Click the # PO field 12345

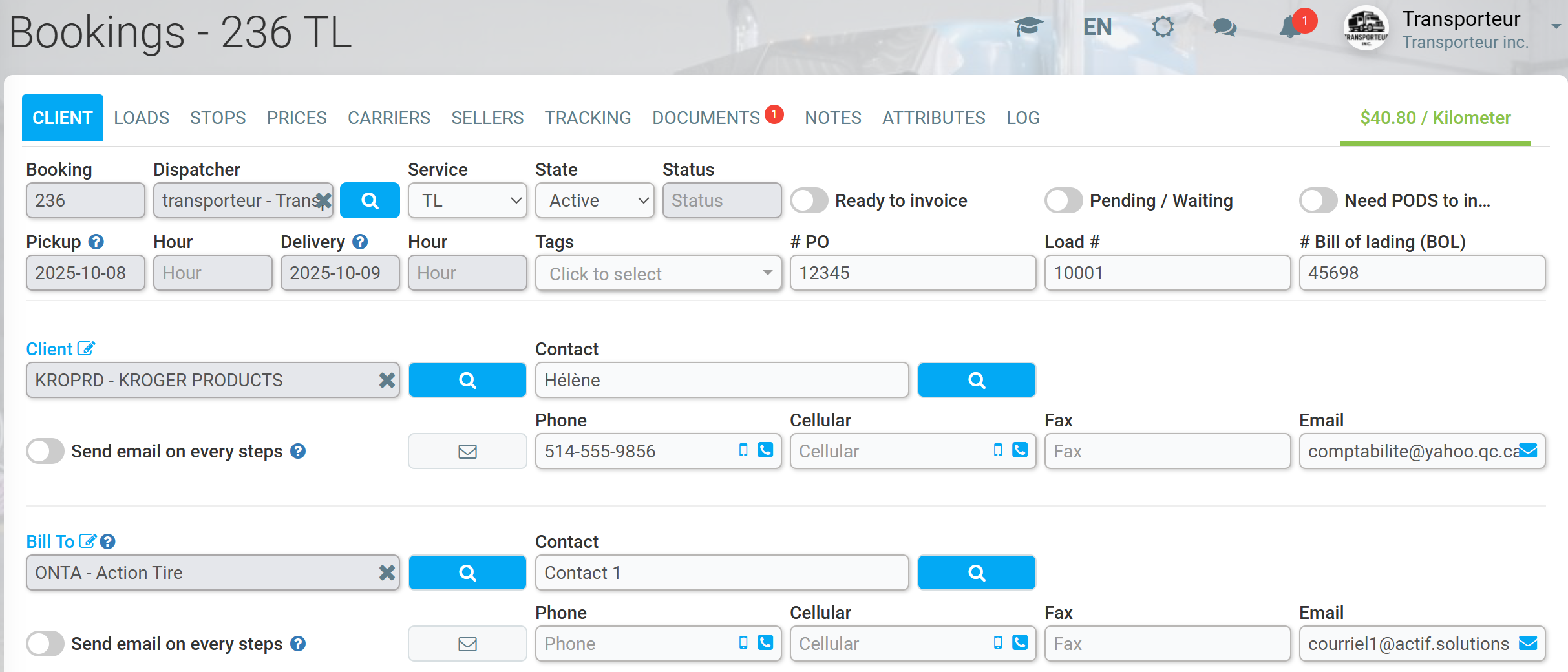[913, 273]
